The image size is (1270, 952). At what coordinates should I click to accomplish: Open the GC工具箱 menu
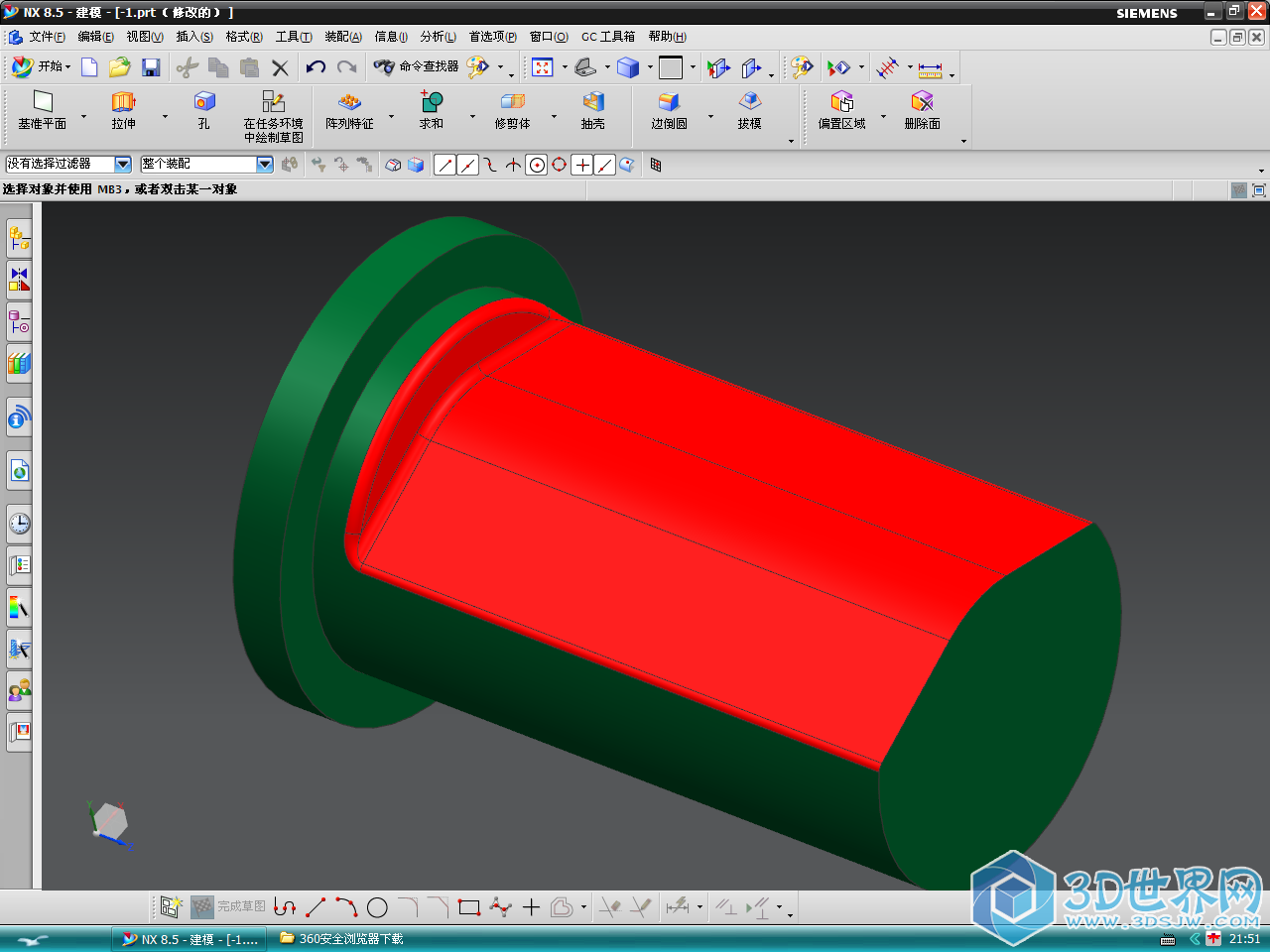coord(608,37)
